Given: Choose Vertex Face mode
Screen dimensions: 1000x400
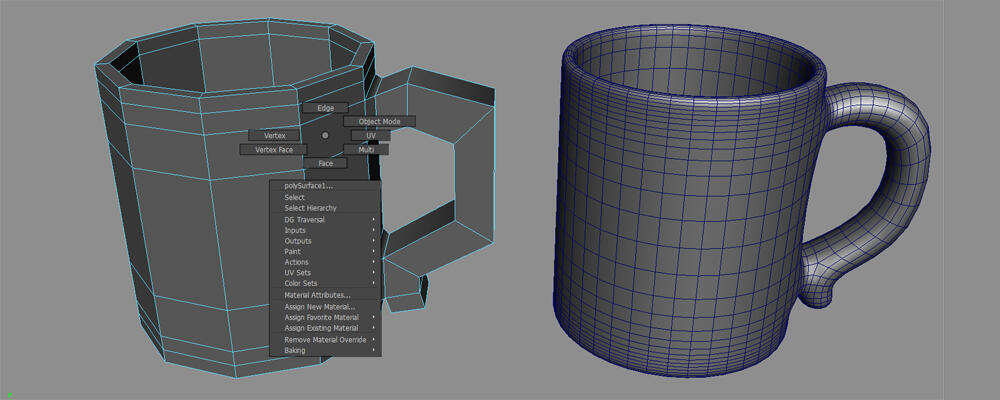Looking at the screenshot, I should (x=273, y=149).
